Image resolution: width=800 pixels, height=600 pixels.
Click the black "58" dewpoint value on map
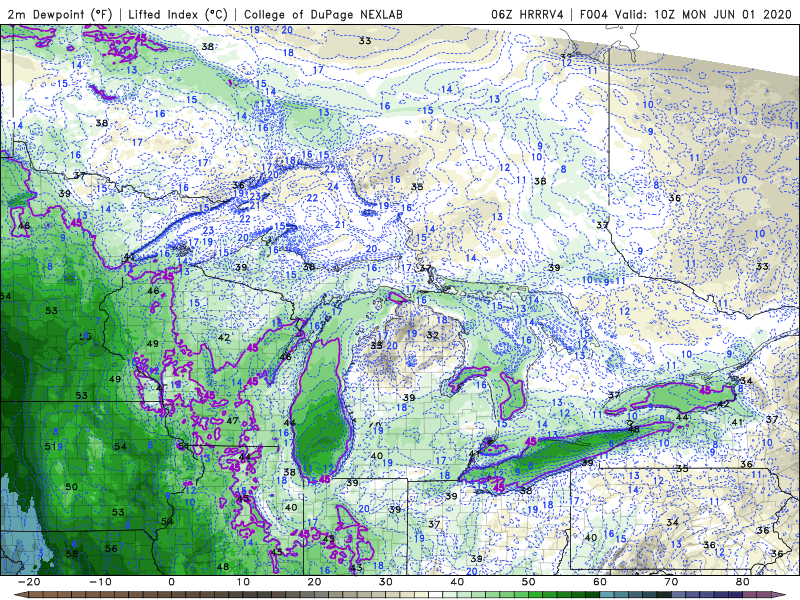72,554
